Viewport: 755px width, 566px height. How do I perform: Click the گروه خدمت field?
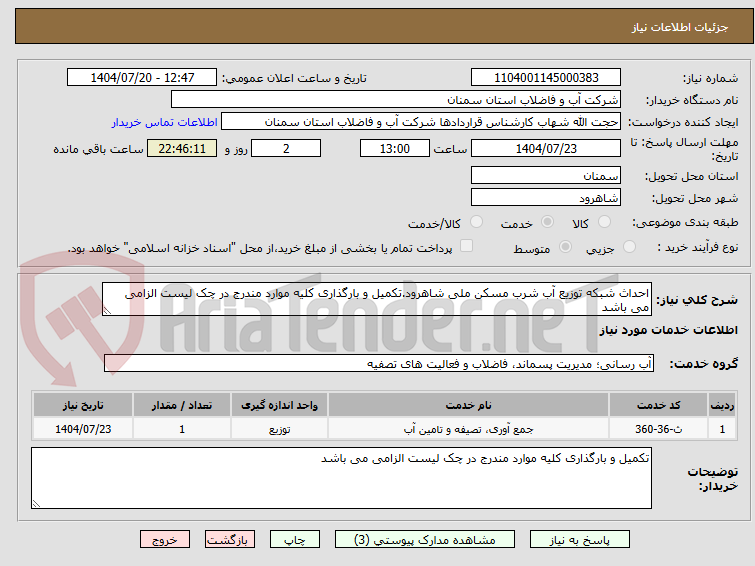pyautogui.click(x=379, y=364)
